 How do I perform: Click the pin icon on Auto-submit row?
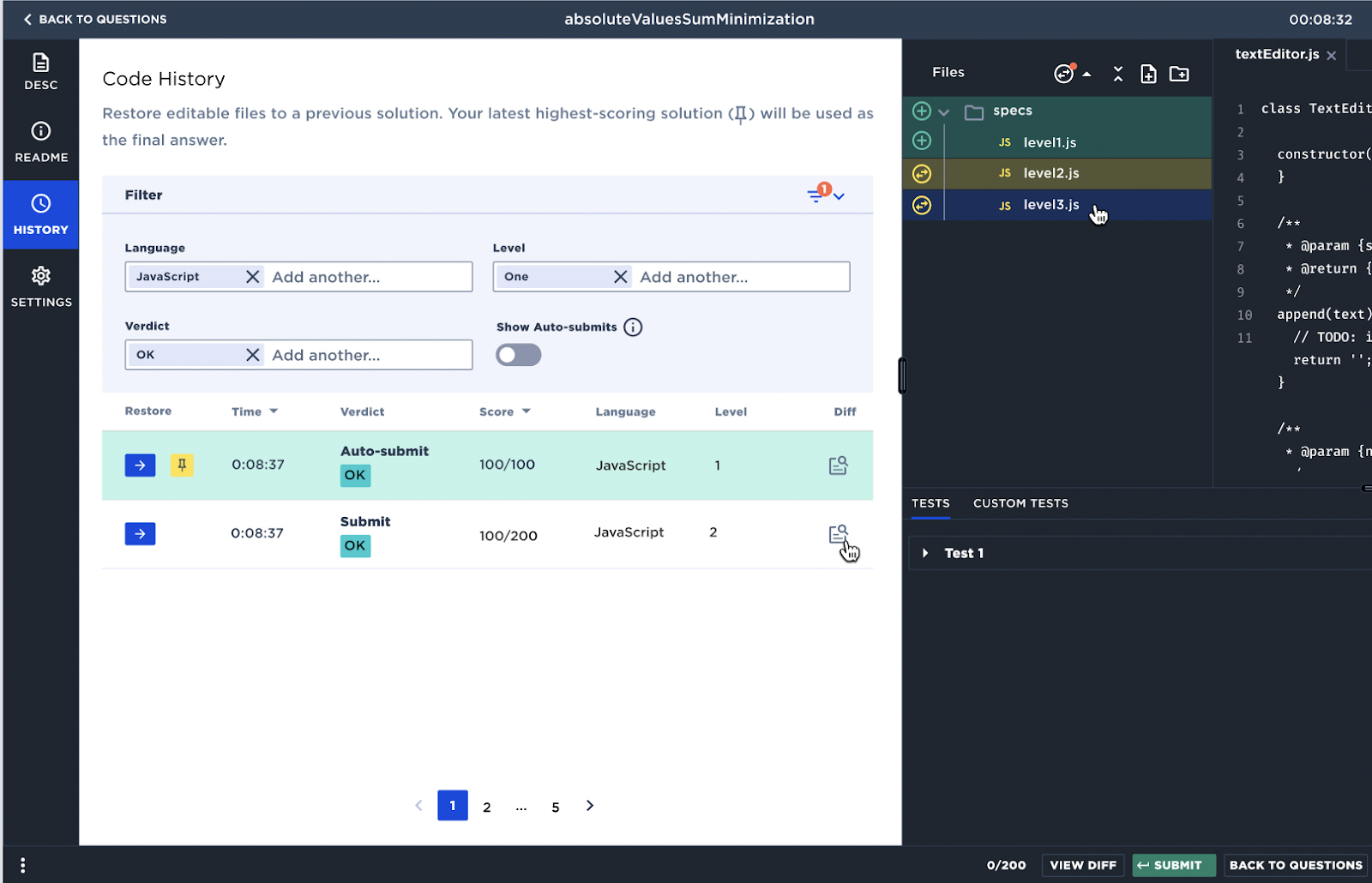click(182, 465)
